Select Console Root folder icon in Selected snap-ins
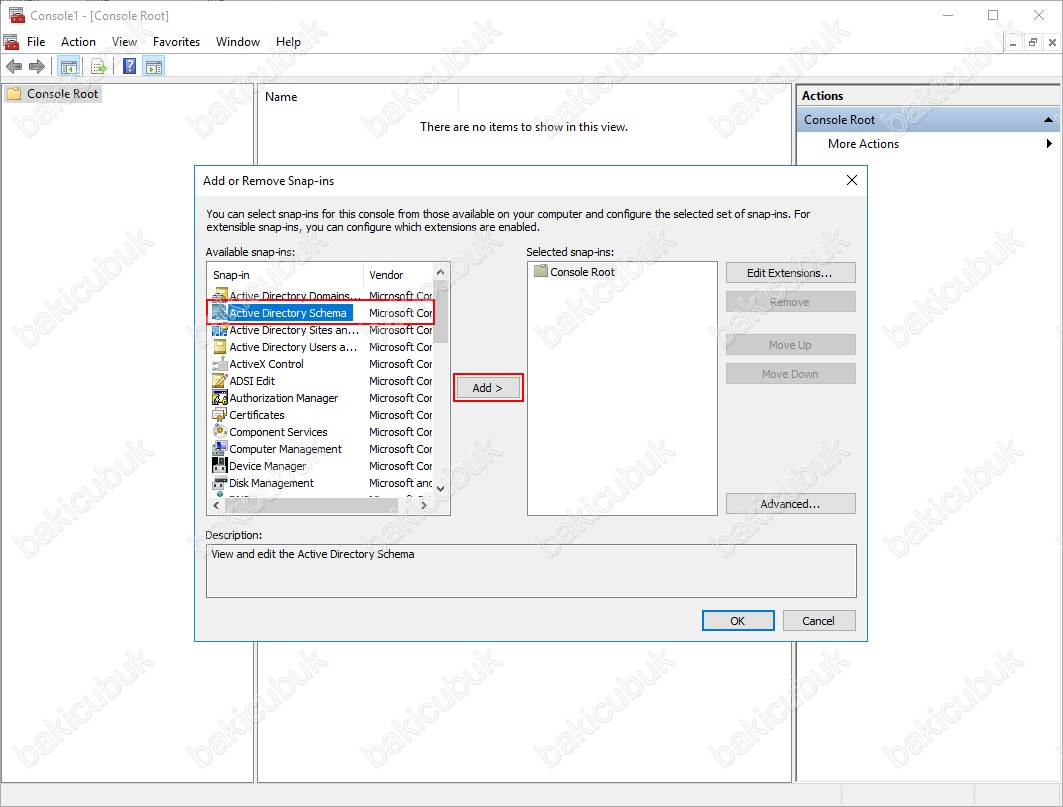The height and width of the screenshot is (807, 1063). pos(540,271)
